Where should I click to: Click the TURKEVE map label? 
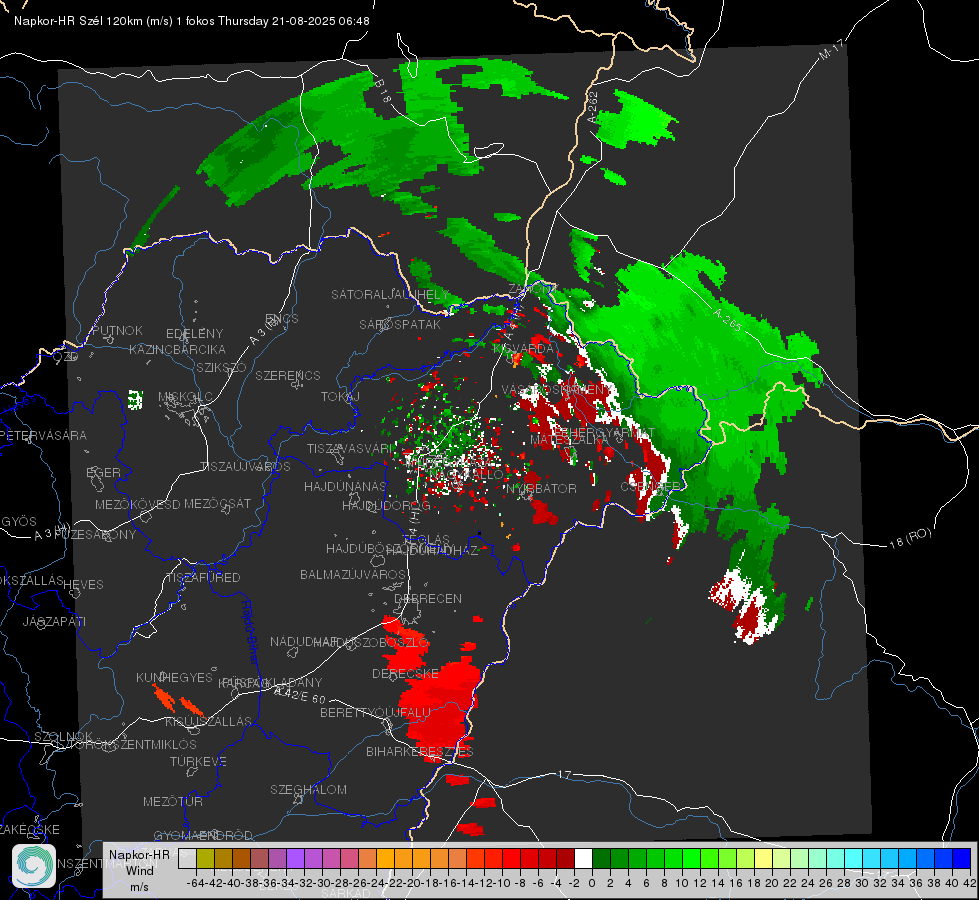(x=199, y=761)
